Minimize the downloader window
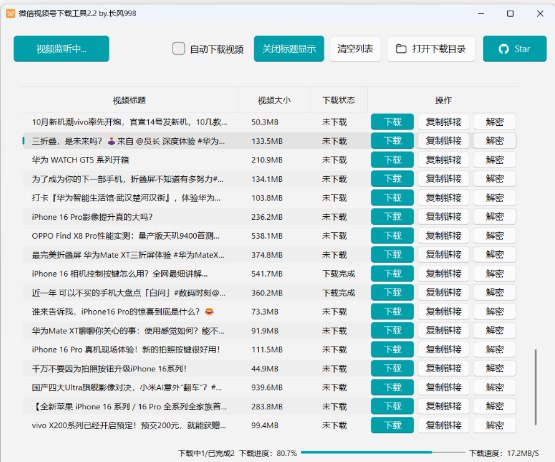Image resolution: width=555 pixels, height=462 pixels. coord(481,13)
